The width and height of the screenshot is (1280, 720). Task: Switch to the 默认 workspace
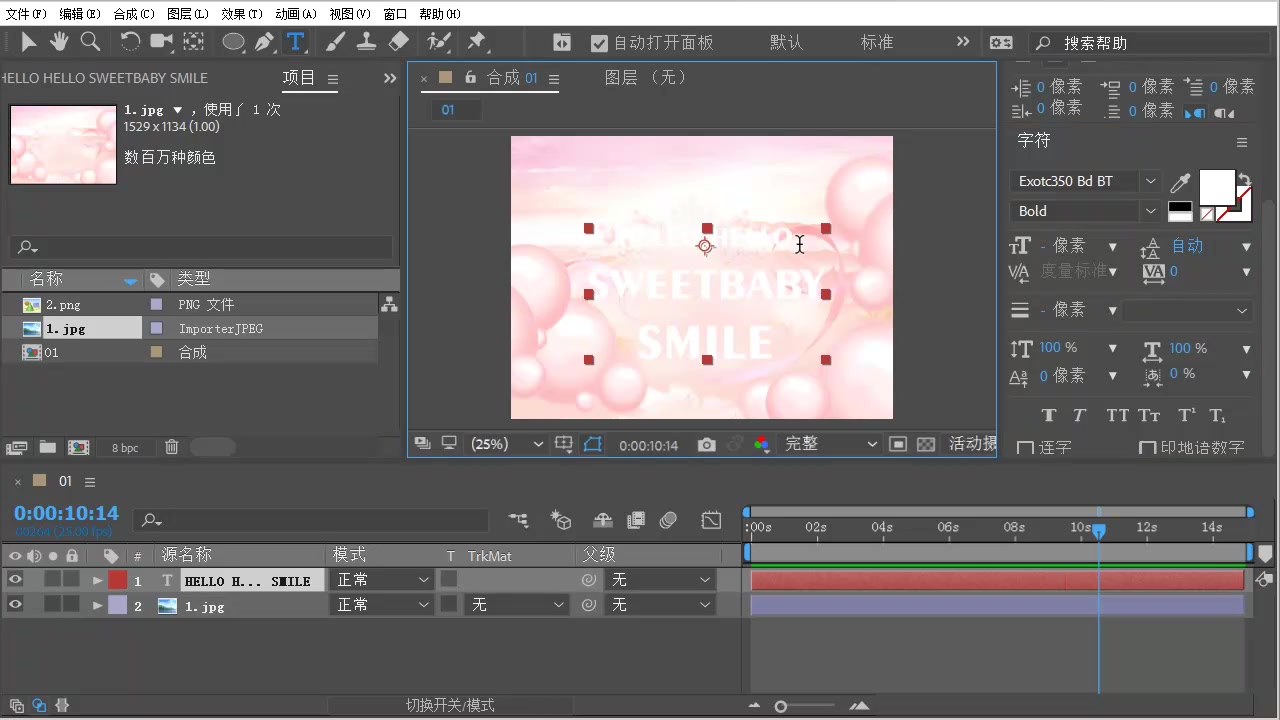pyautogui.click(x=786, y=42)
